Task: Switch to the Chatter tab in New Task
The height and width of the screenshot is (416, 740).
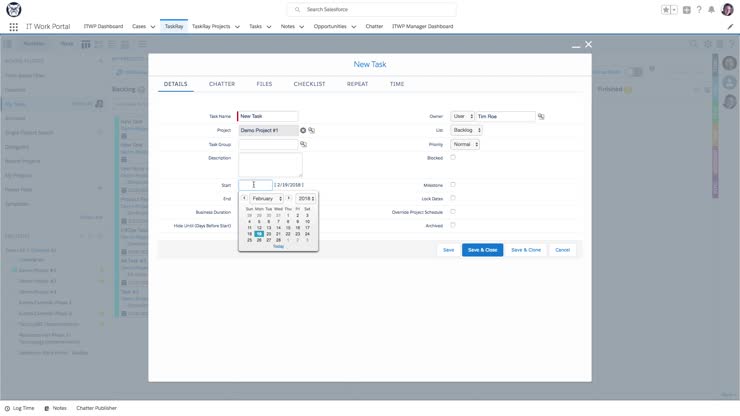Action: coord(222,84)
